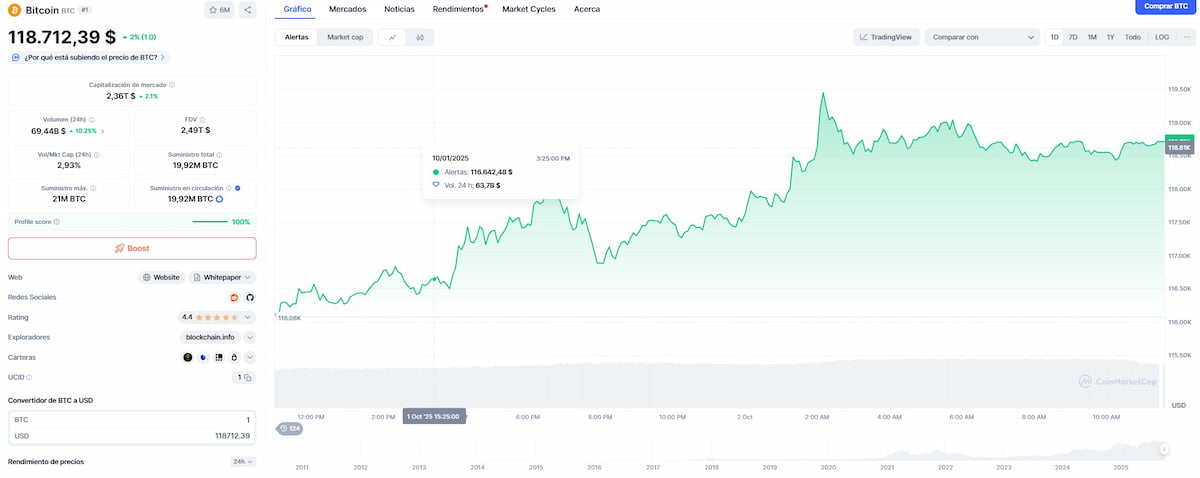Open info tooltip for UCID
Image resolution: width=1200 pixels, height=478 pixels.
tap(30, 377)
